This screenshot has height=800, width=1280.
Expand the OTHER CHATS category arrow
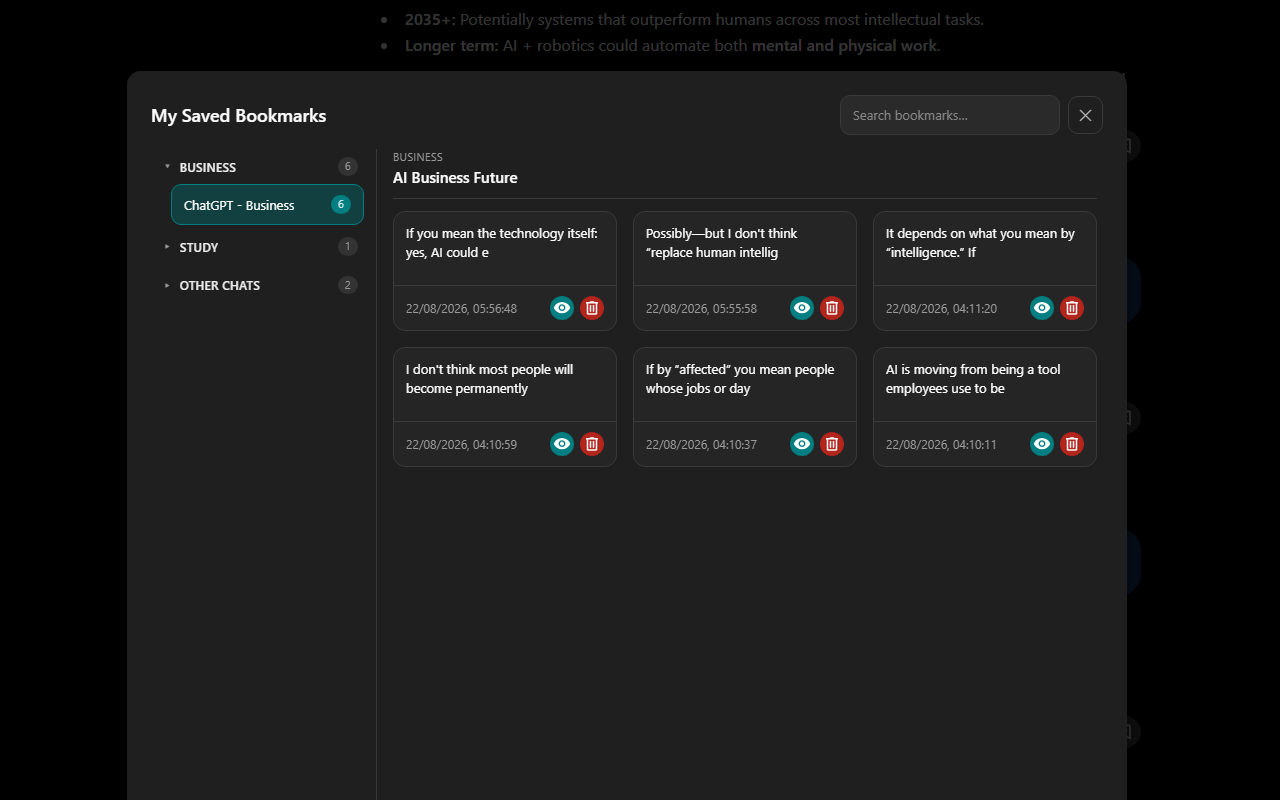[167, 285]
